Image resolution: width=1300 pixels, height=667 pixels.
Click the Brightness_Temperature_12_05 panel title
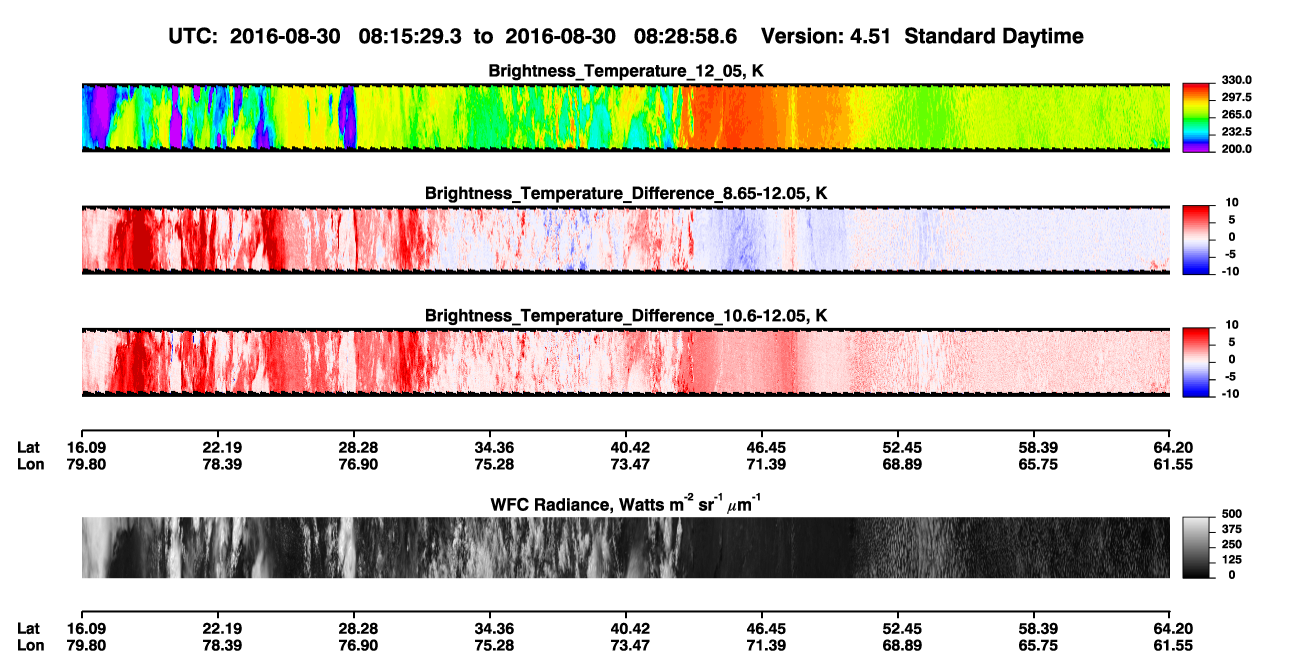[x=626, y=71]
